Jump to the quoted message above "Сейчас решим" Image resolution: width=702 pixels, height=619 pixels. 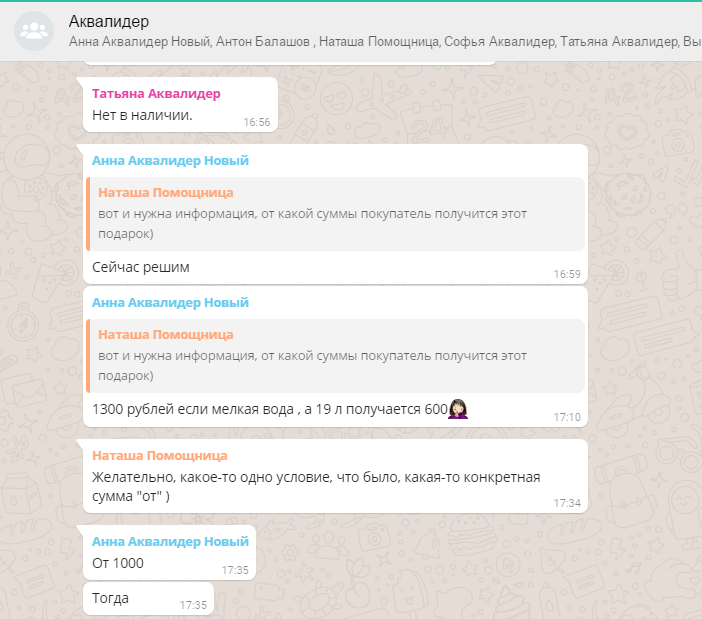[x=335, y=214]
